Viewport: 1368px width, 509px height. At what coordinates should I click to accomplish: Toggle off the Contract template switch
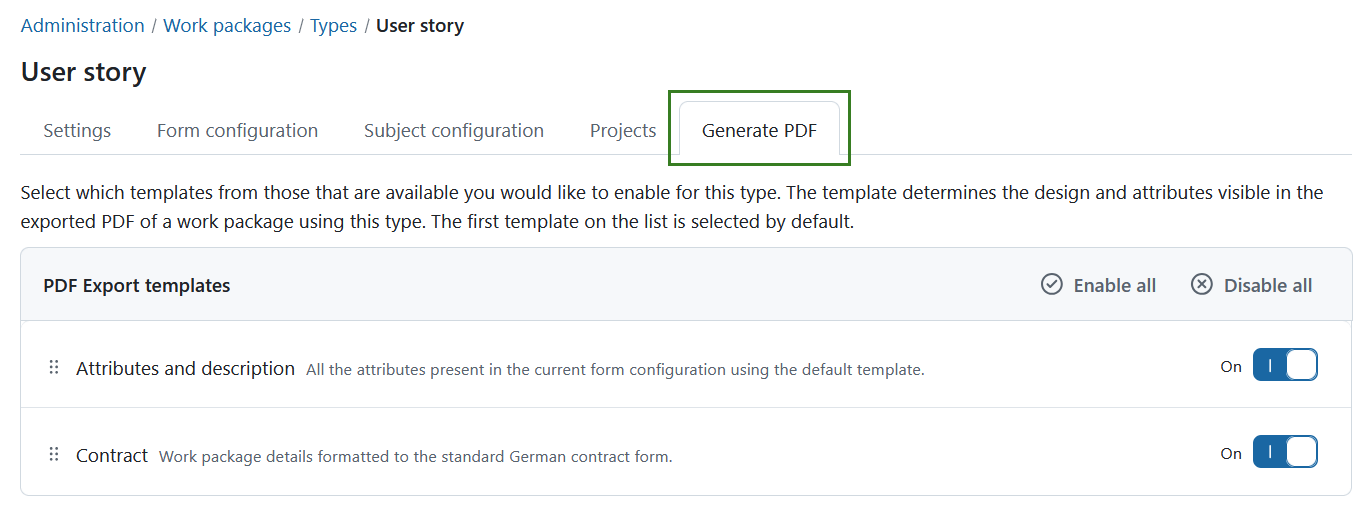(1284, 453)
